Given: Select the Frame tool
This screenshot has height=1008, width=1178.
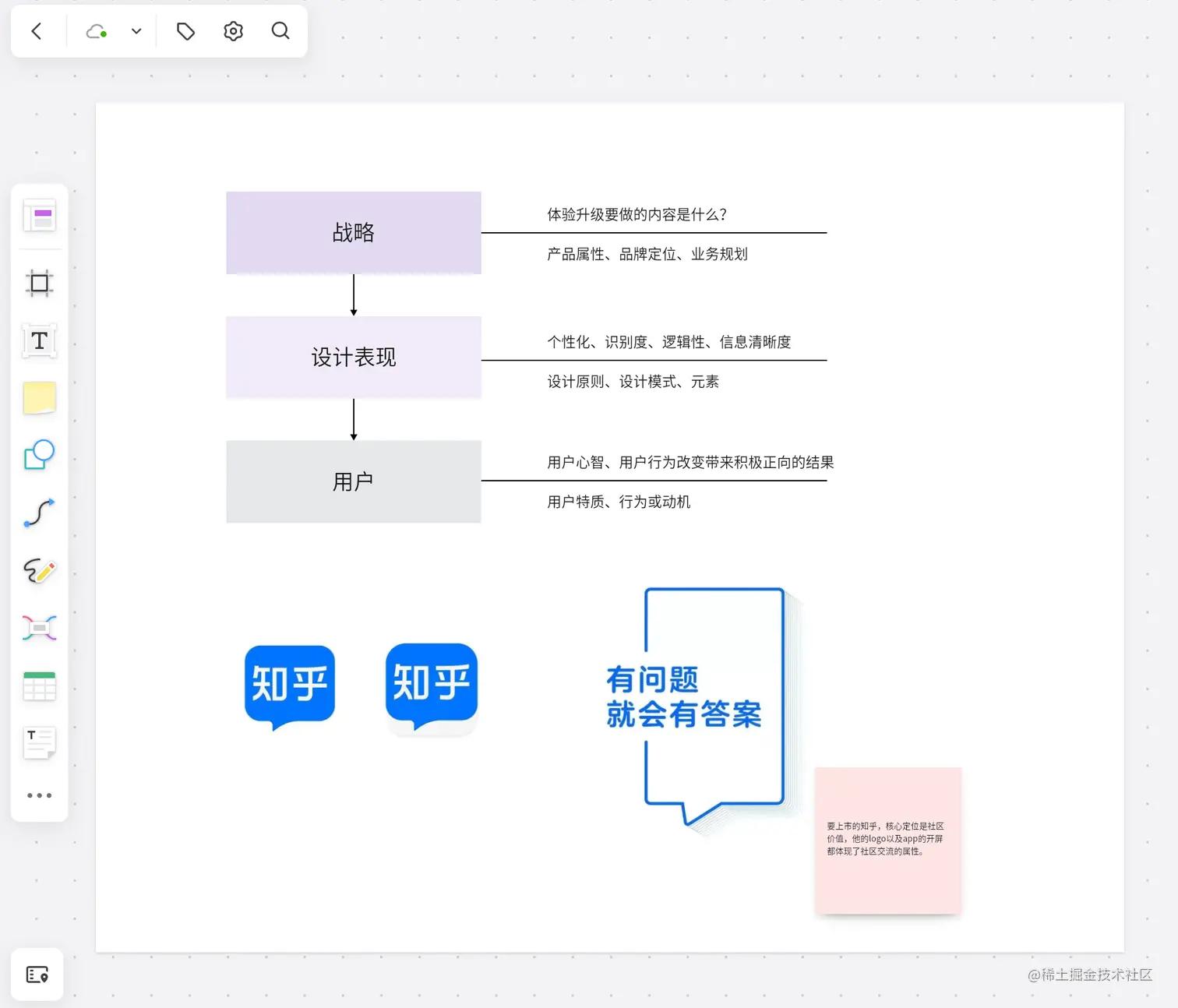Looking at the screenshot, I should point(40,284).
